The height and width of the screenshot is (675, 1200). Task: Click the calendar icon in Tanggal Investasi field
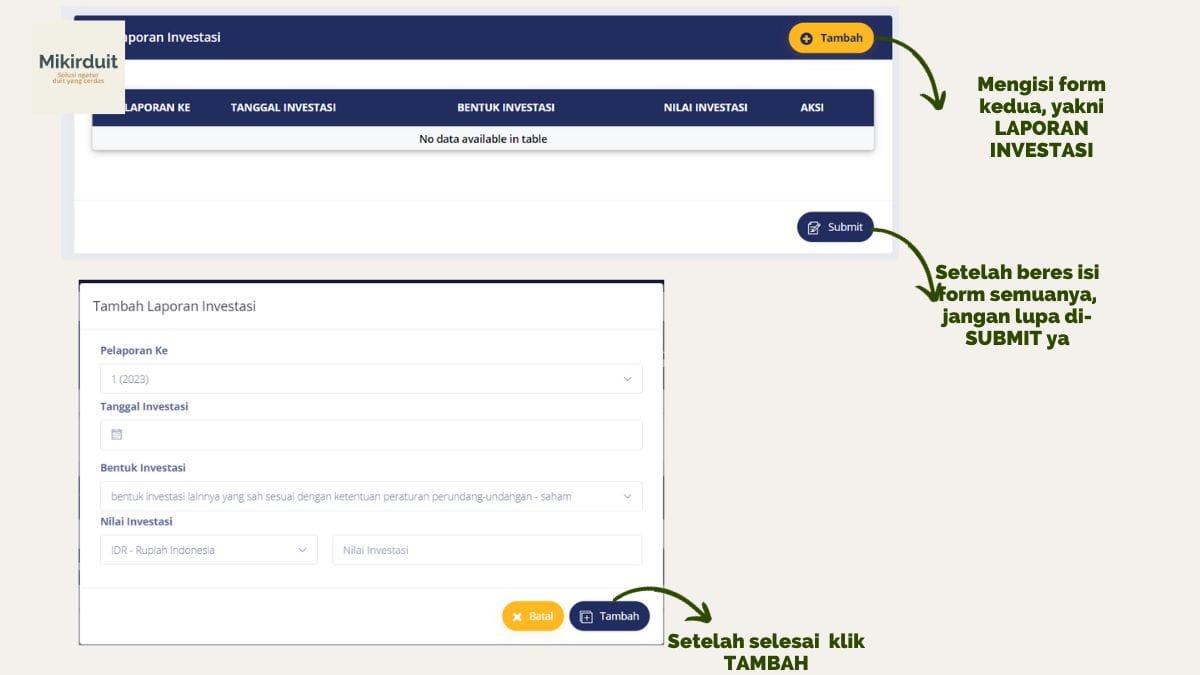117,433
